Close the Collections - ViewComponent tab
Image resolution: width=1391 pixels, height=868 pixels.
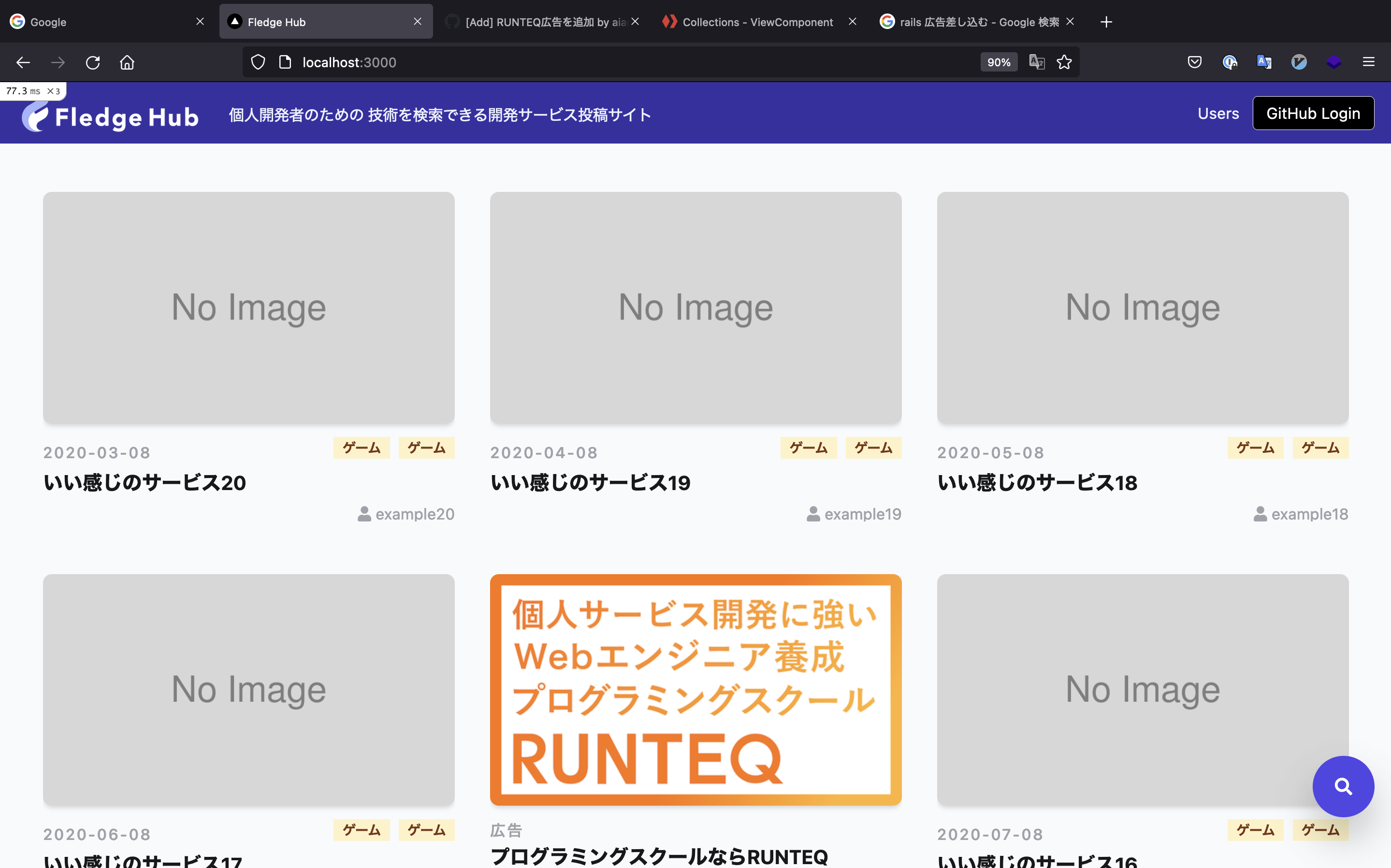[853, 22]
